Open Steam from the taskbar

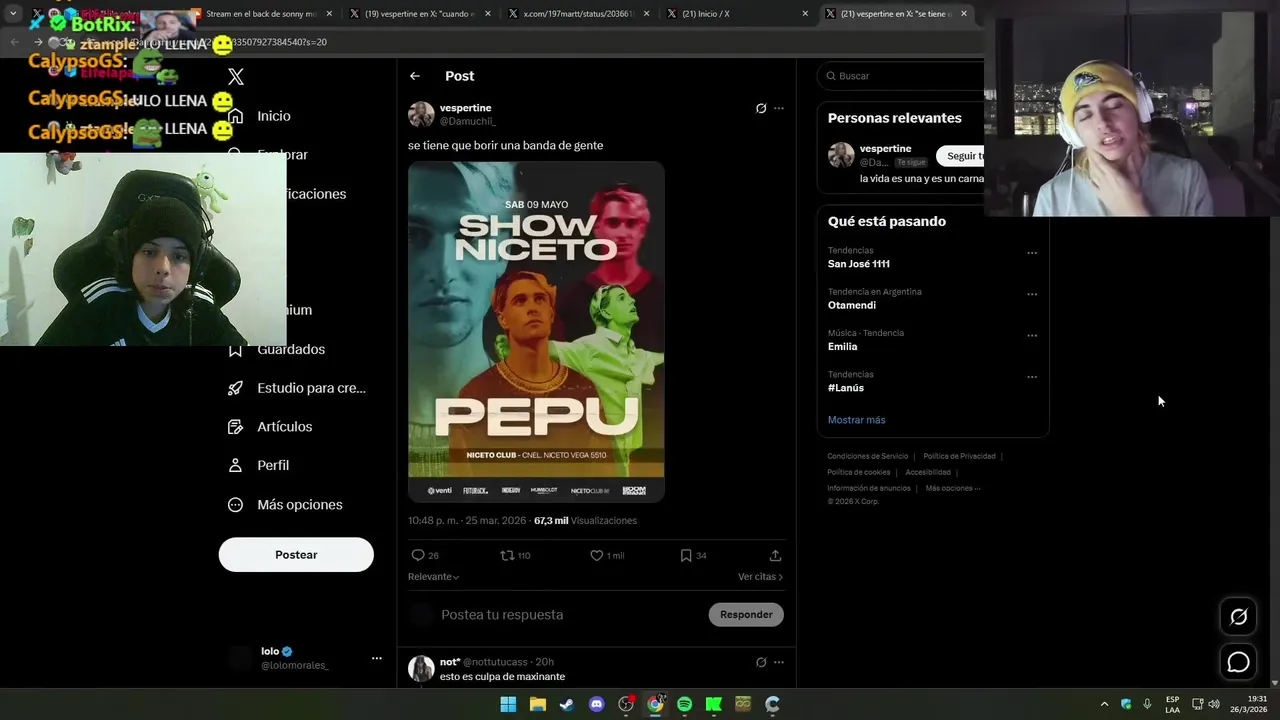pos(566,704)
